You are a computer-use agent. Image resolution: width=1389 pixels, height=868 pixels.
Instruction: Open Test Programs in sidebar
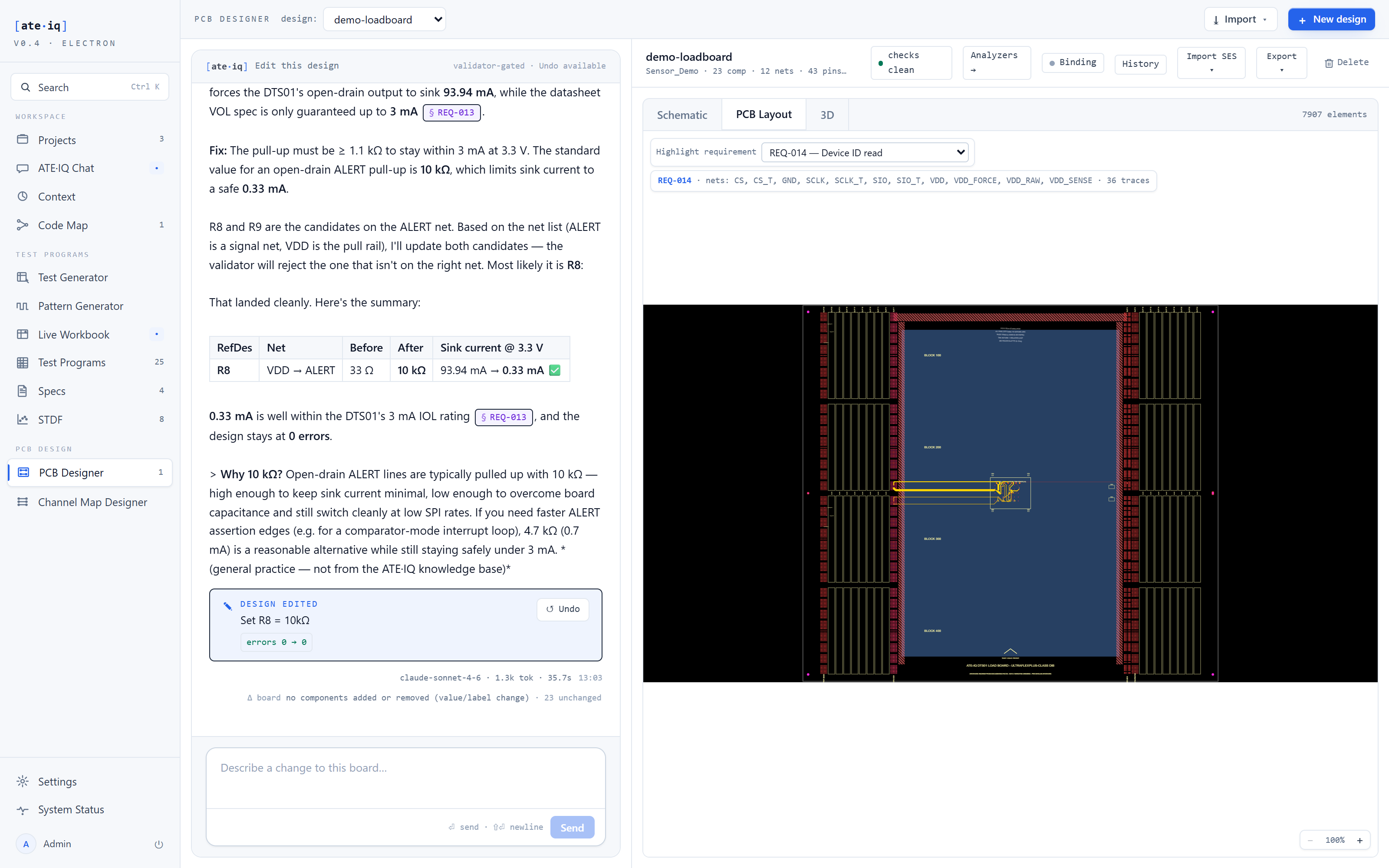pos(90,362)
